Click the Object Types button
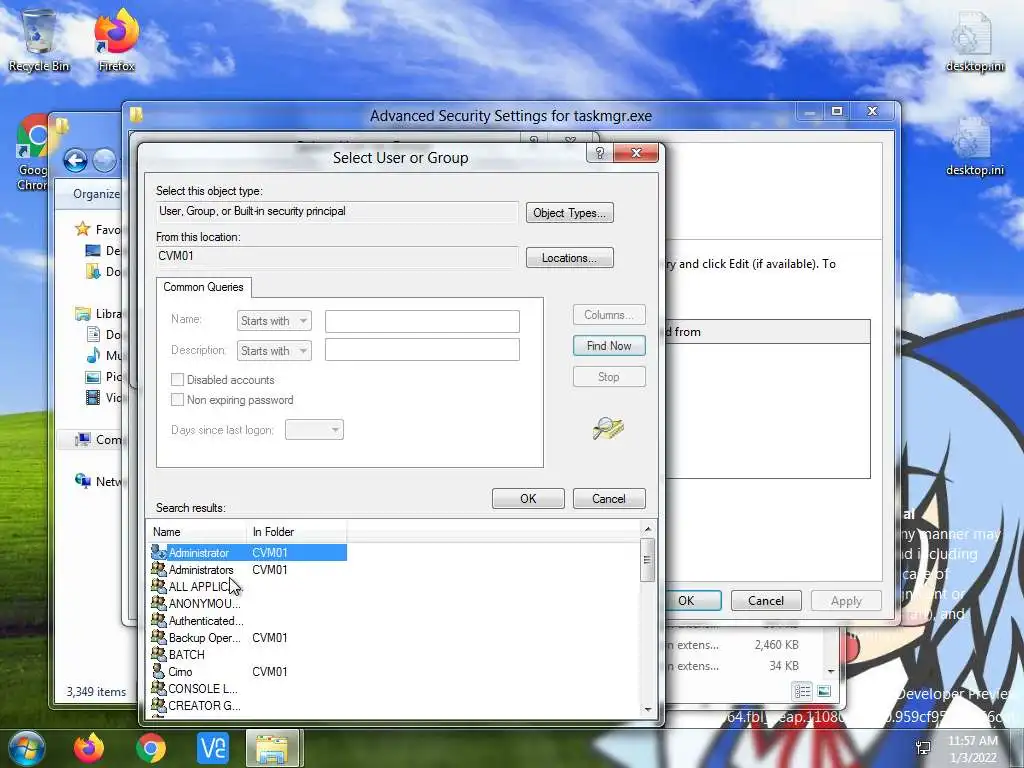The height and width of the screenshot is (768, 1024). 569,213
